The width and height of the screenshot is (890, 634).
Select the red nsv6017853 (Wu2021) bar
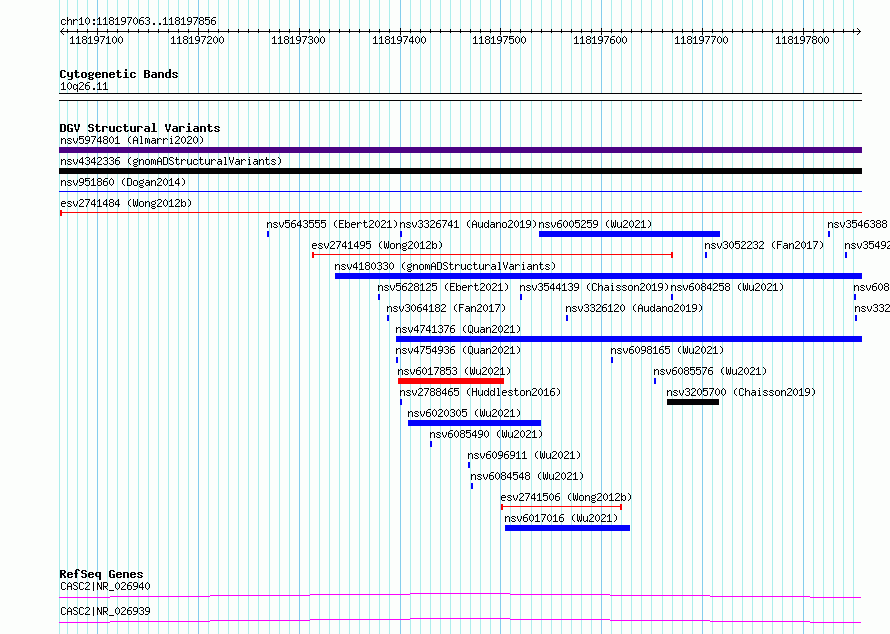(451, 381)
